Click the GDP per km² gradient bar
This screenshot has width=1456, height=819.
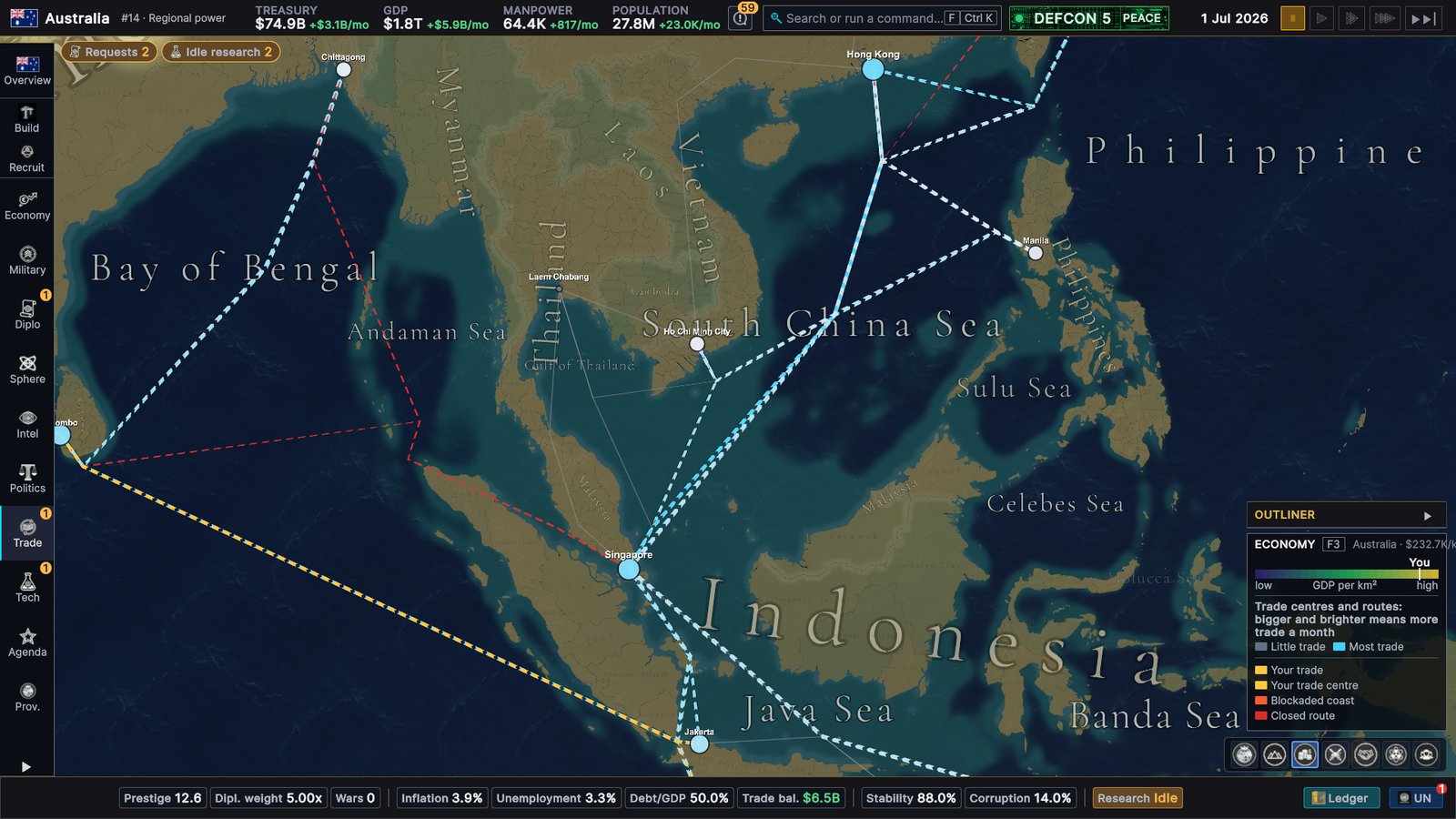point(1346,574)
